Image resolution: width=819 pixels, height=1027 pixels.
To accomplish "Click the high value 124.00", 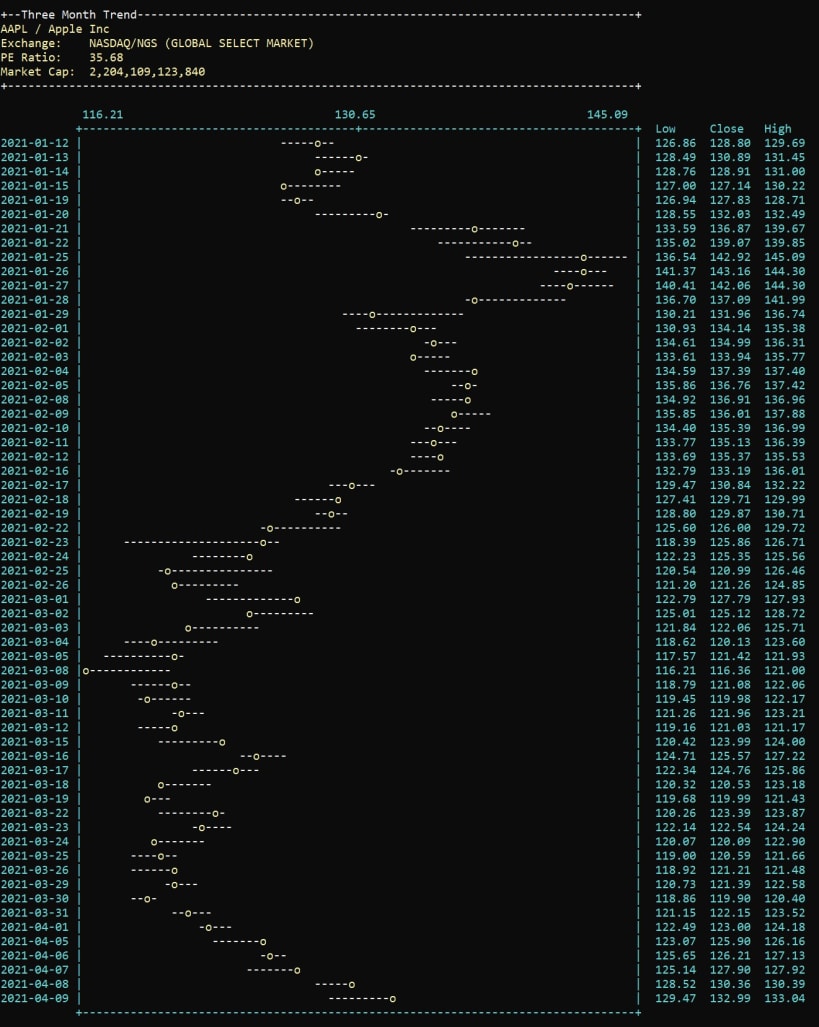I will coord(784,742).
